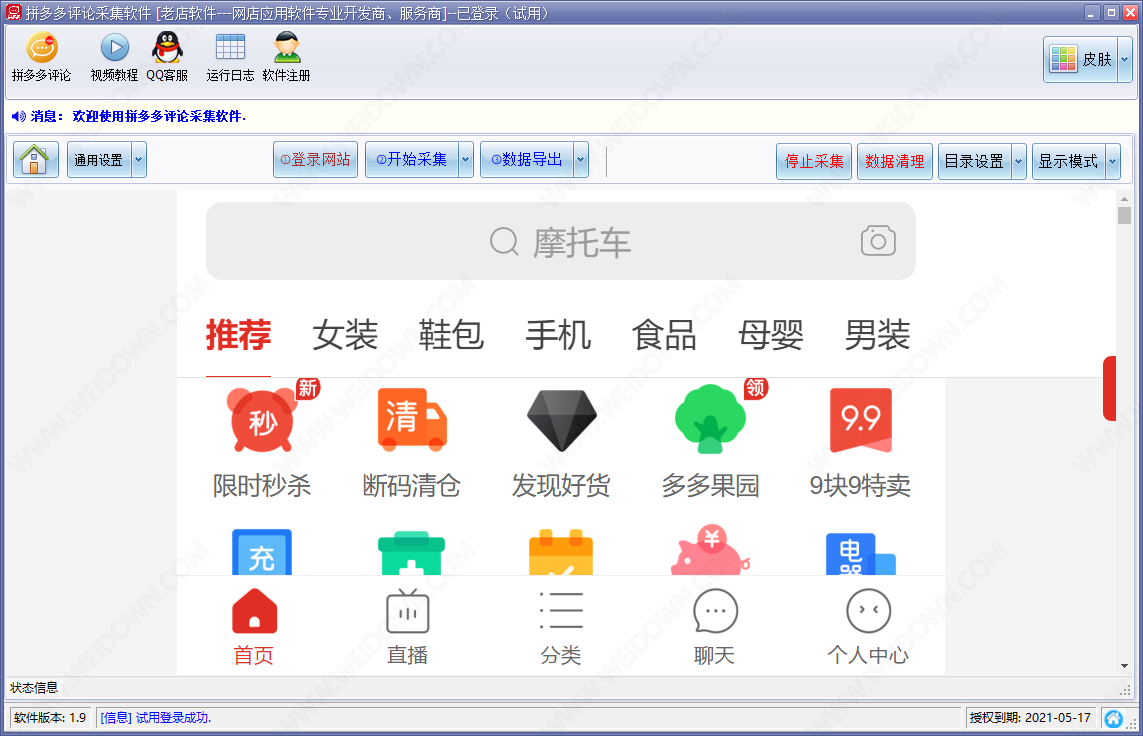Select the 推荐 category tab
1143x736 pixels.
click(238, 335)
